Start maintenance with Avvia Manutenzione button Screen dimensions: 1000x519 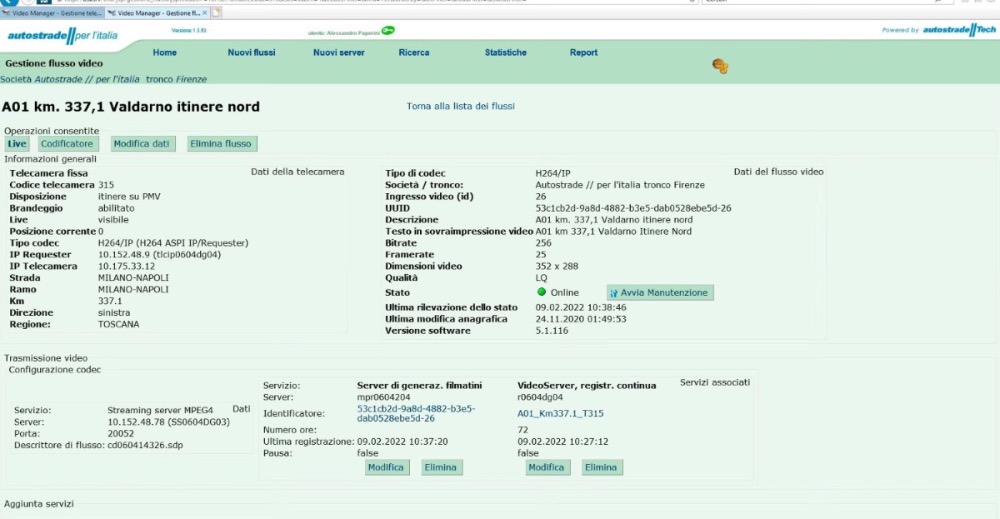coord(660,293)
